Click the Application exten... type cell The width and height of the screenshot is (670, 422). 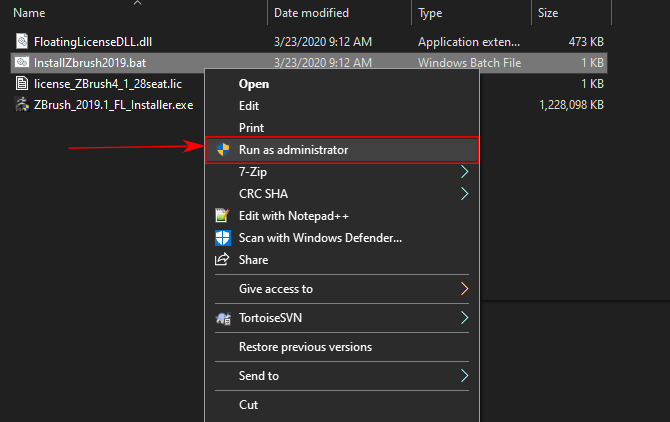[469, 42]
